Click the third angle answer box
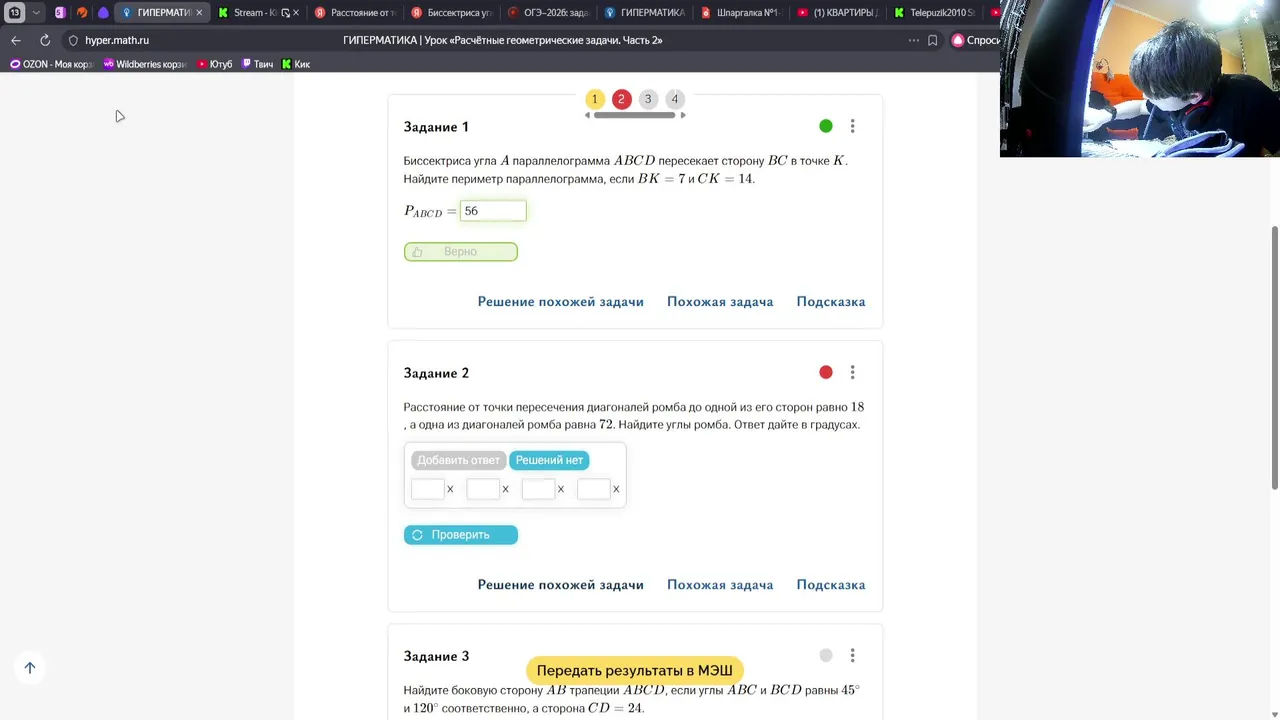Viewport: 1280px width, 720px height. click(538, 489)
